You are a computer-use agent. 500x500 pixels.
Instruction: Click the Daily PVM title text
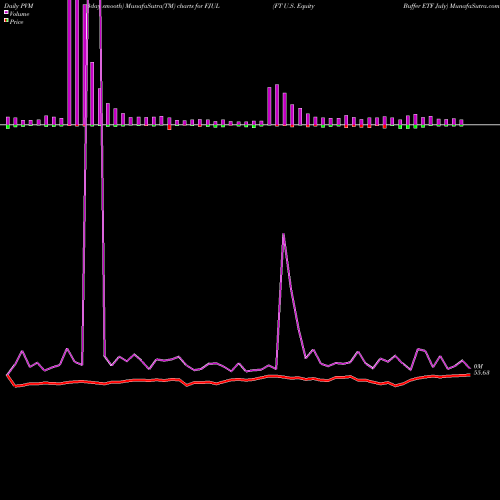(x=19, y=6)
